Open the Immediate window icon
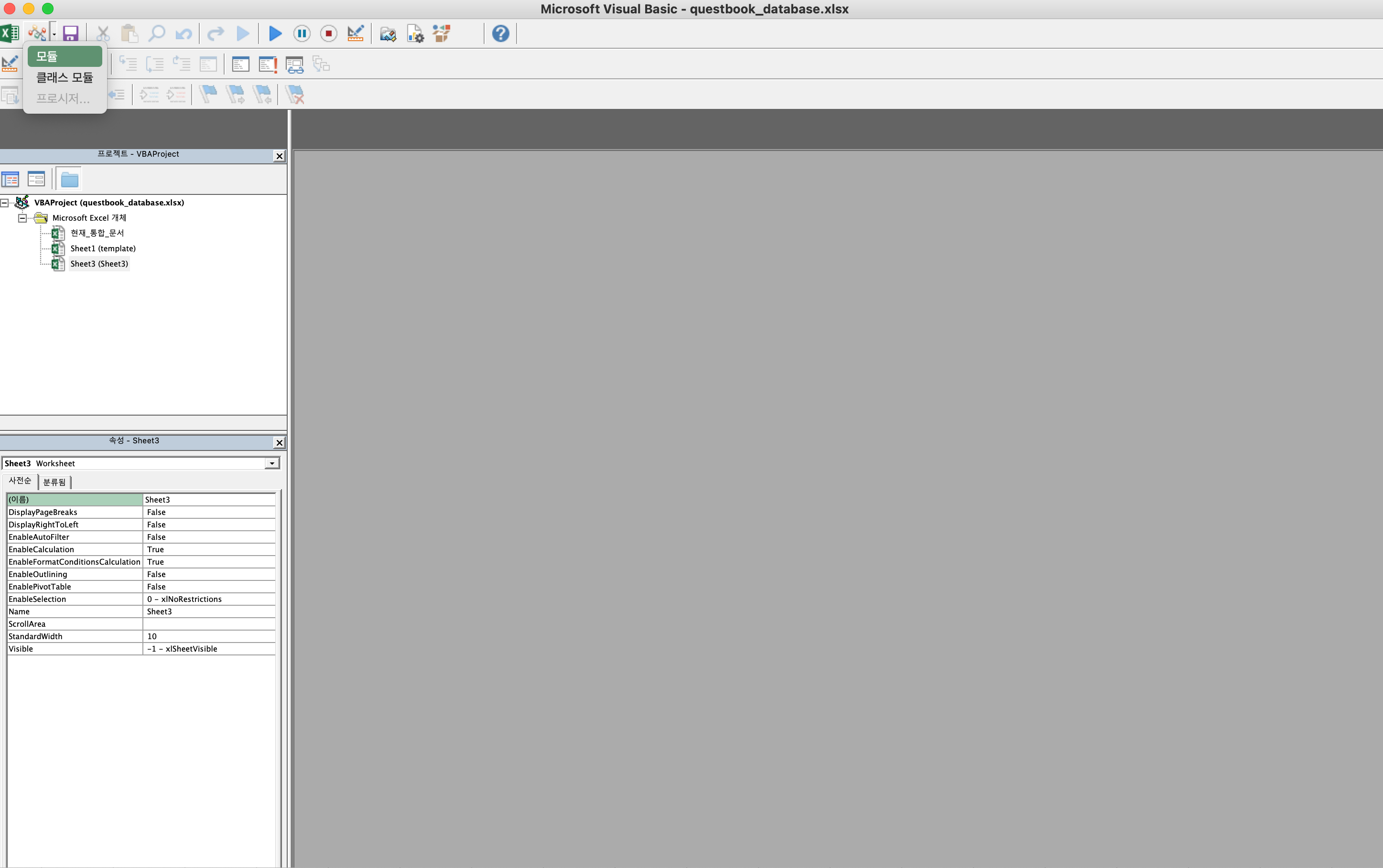 (268, 64)
